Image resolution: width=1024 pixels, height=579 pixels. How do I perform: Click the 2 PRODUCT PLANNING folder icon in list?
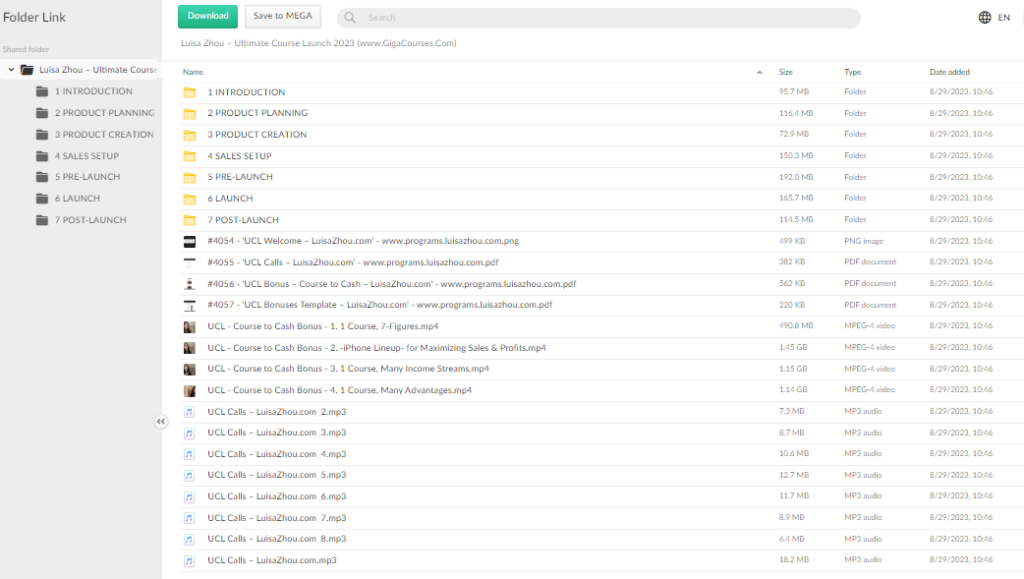(x=189, y=114)
